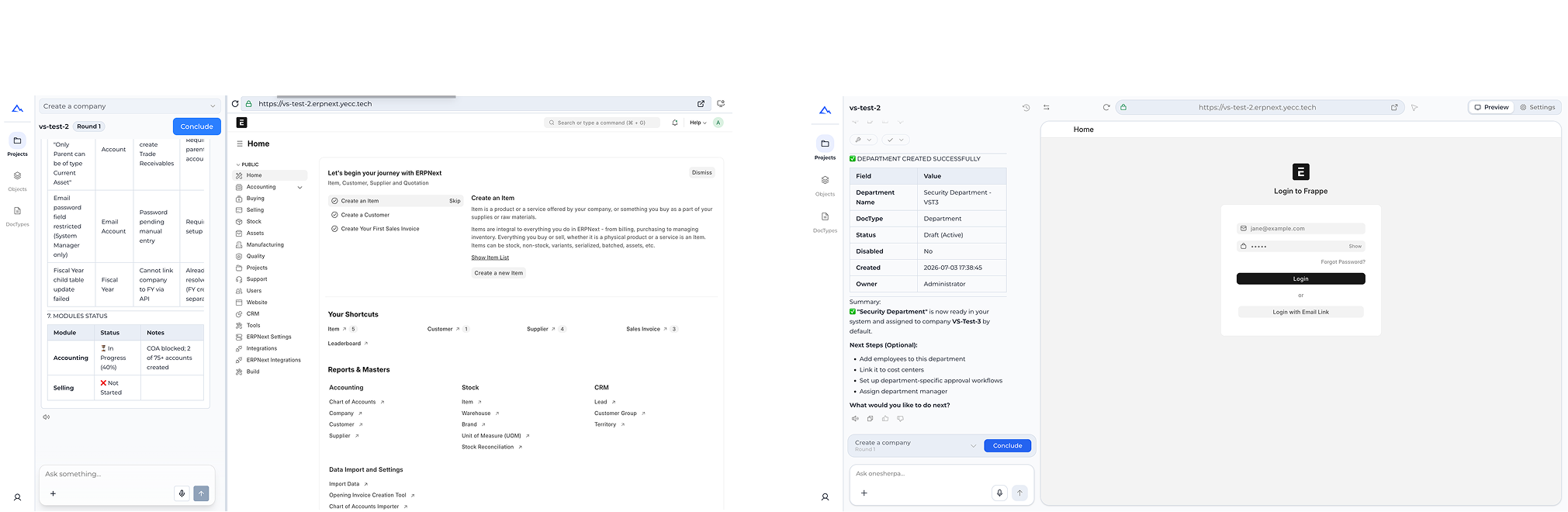Click ERPNext logo in left navbar
The image size is (1568, 512).
tap(242, 123)
